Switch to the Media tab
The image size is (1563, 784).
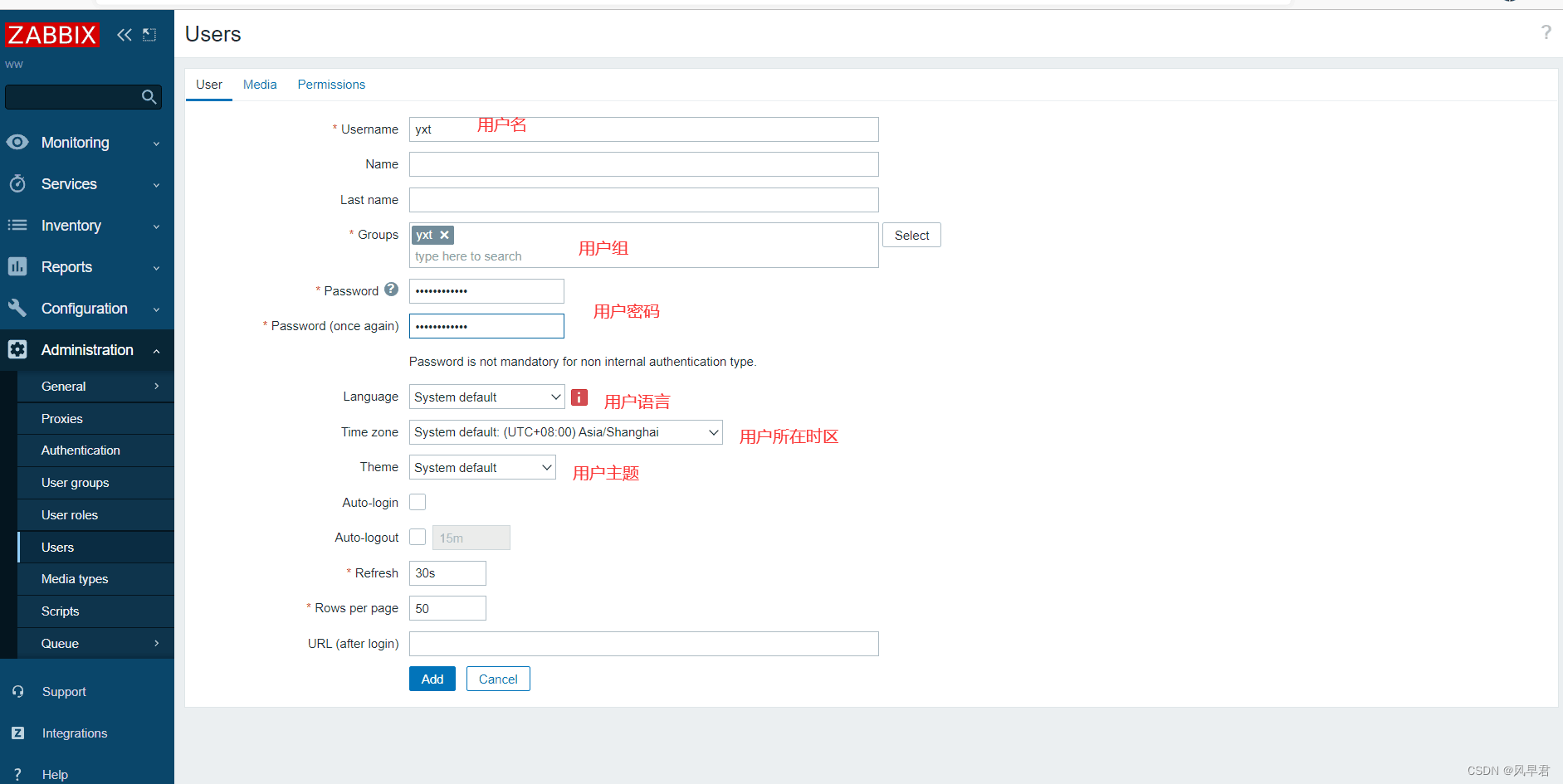260,85
